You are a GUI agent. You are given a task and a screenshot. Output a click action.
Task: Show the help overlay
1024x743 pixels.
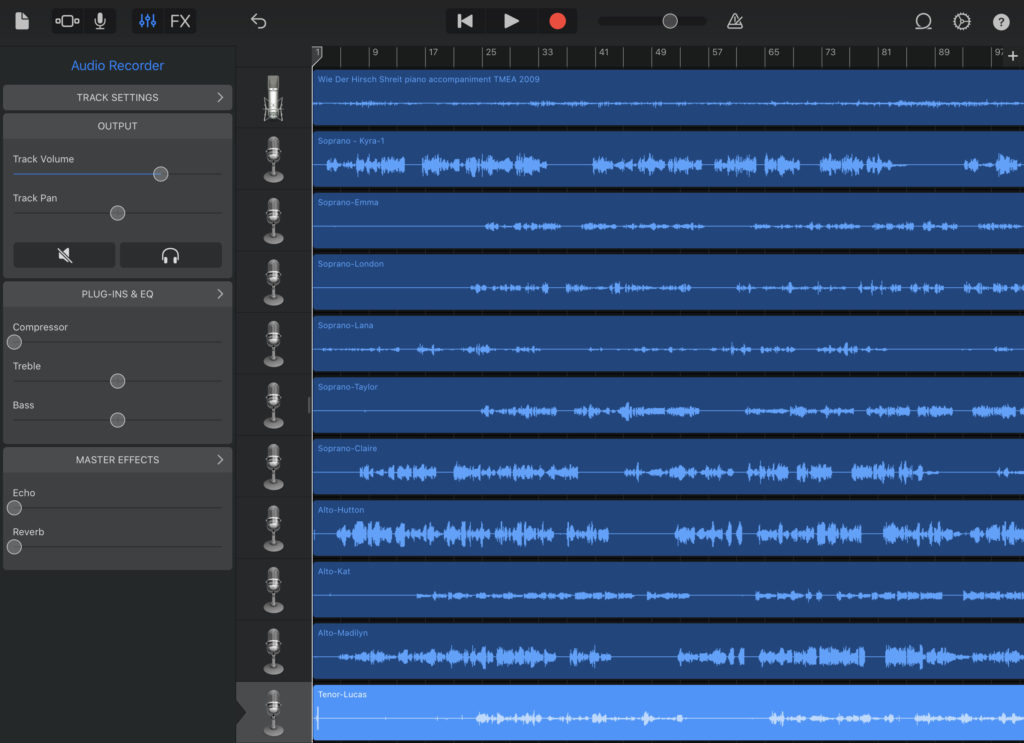pyautogui.click(x=1001, y=21)
